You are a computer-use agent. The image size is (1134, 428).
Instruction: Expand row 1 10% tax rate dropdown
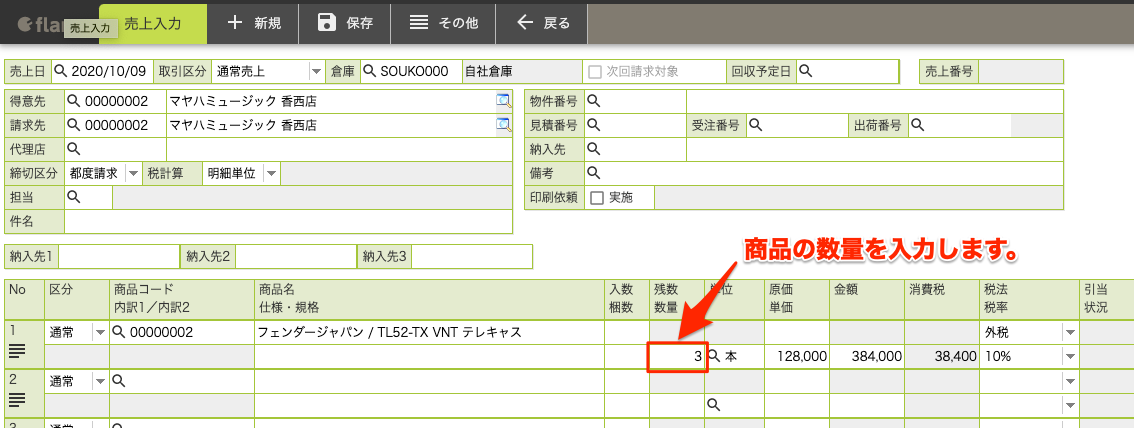[x=1070, y=356]
